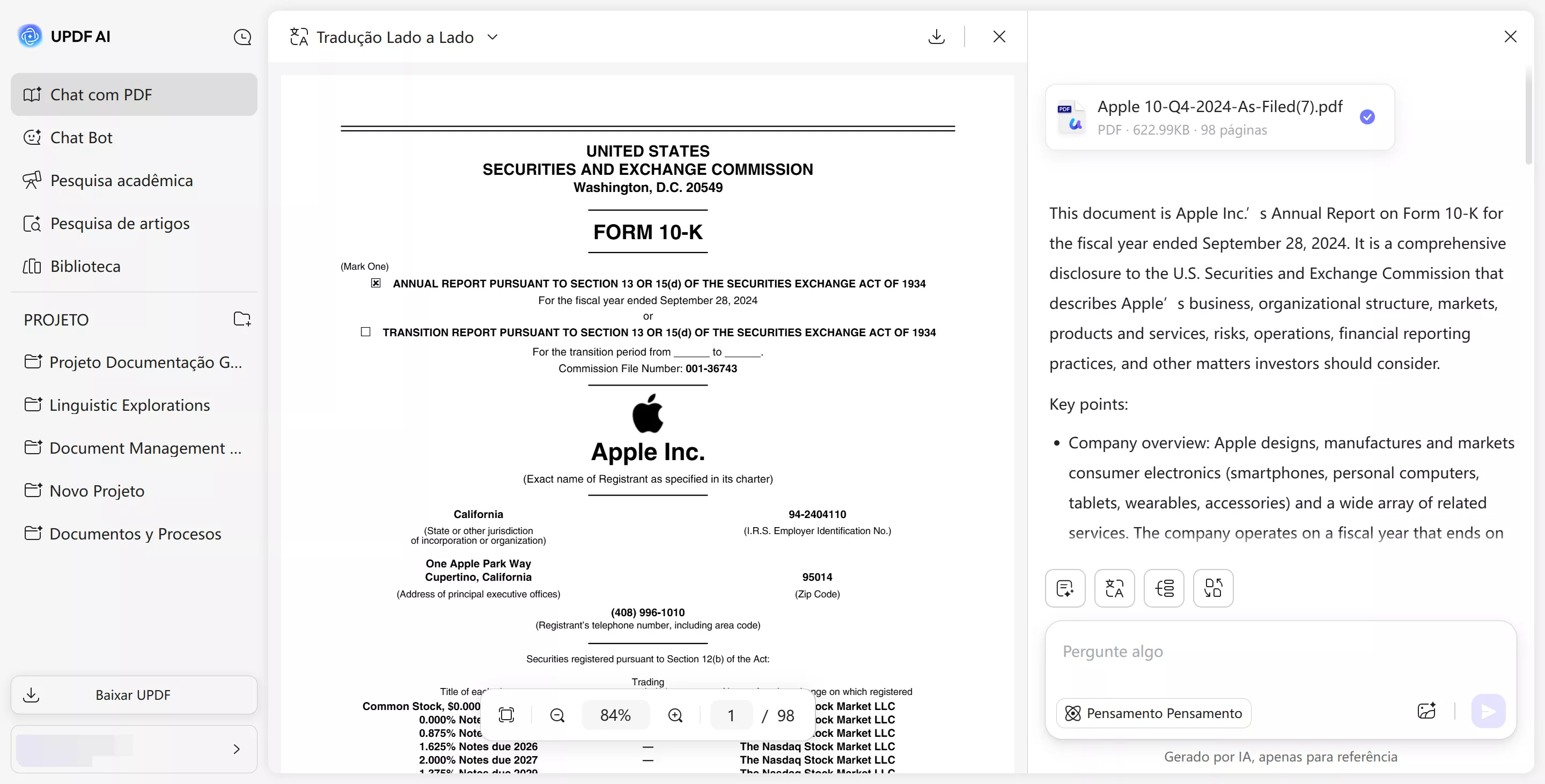
Task: Enable Pensamento thinking mode
Action: [1153, 713]
